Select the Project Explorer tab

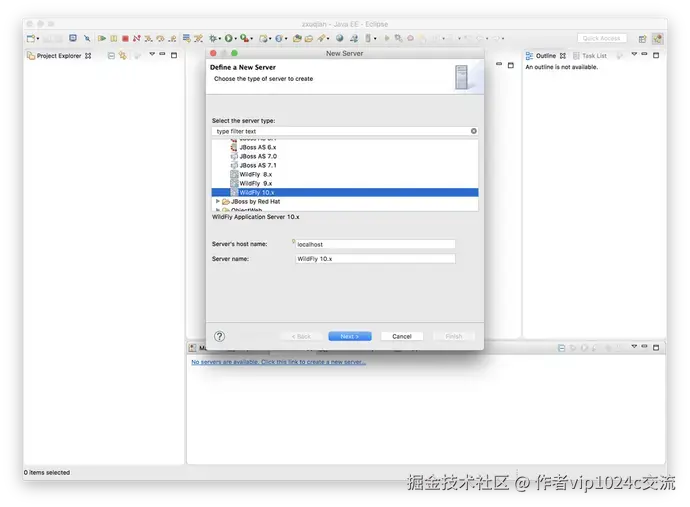pyautogui.click(x=59, y=56)
